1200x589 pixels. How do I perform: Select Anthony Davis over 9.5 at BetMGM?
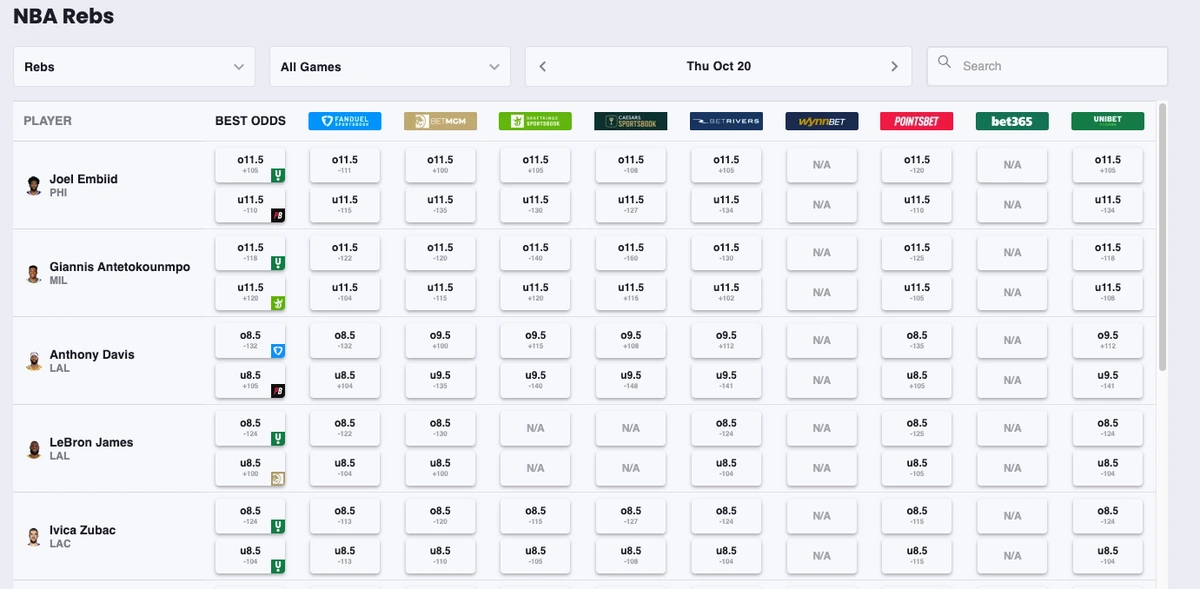pos(440,341)
